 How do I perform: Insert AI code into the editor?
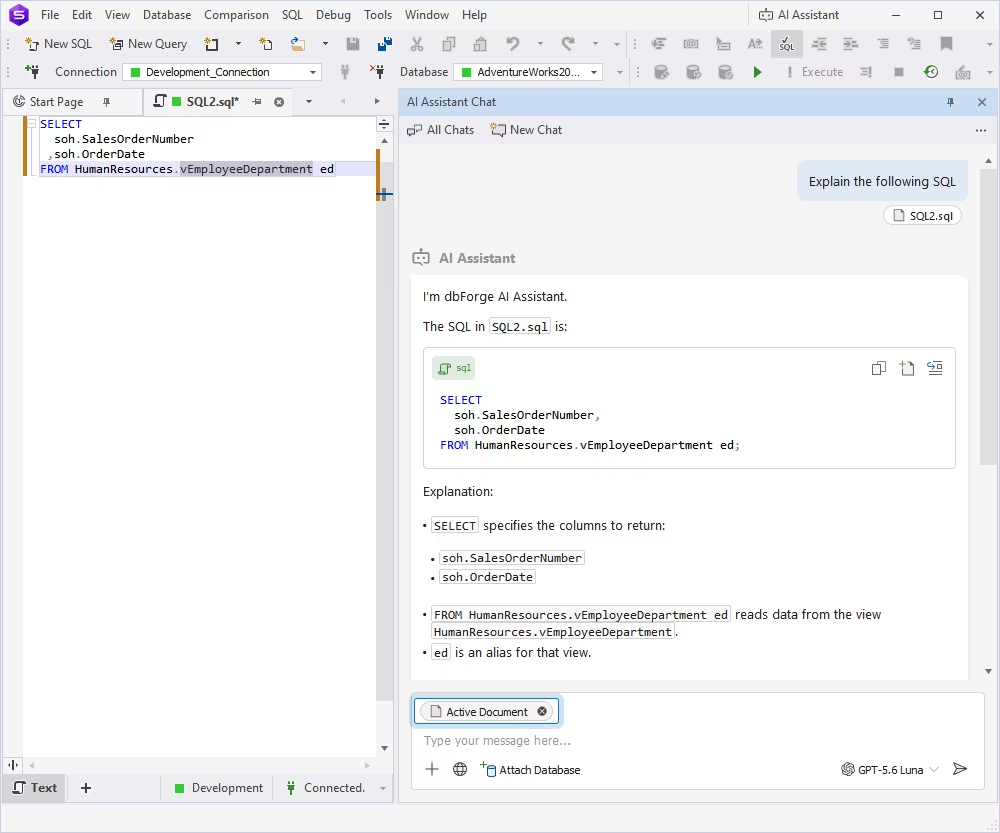pyautogui.click(x=935, y=368)
